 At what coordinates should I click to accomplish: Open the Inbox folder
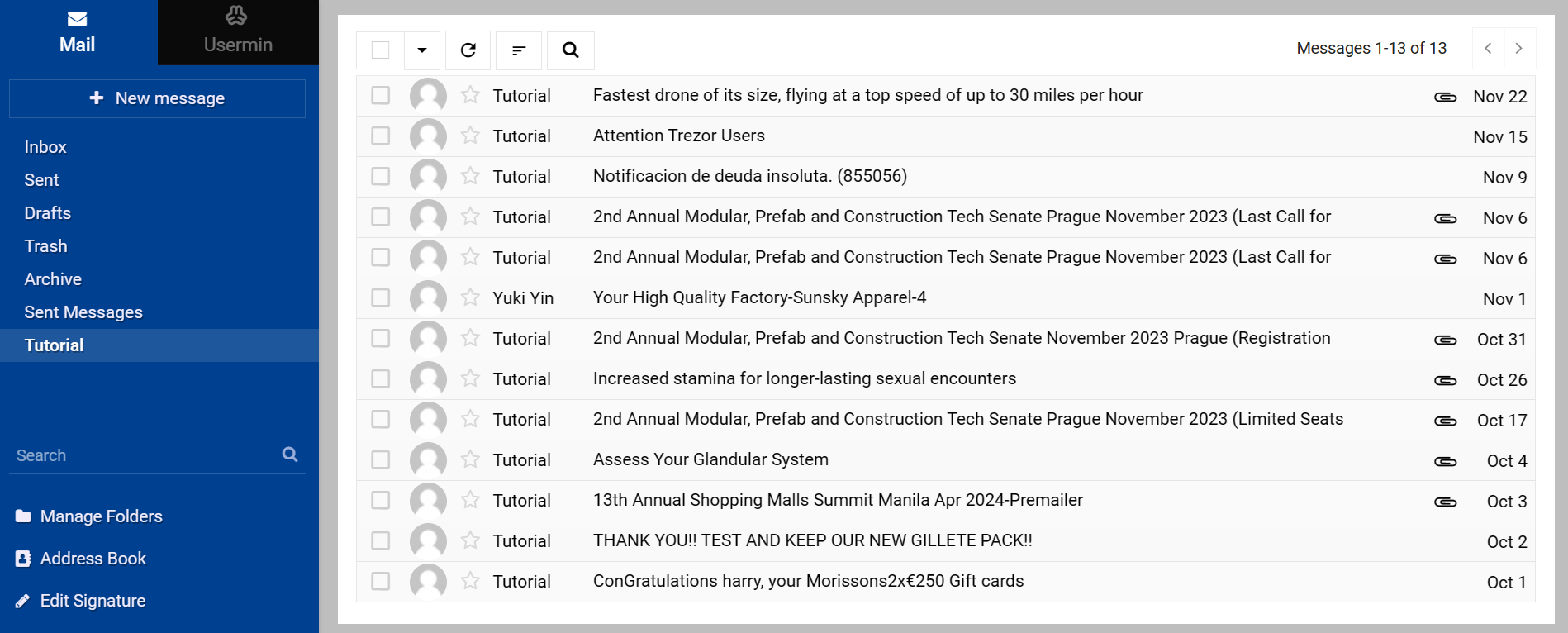(x=45, y=147)
